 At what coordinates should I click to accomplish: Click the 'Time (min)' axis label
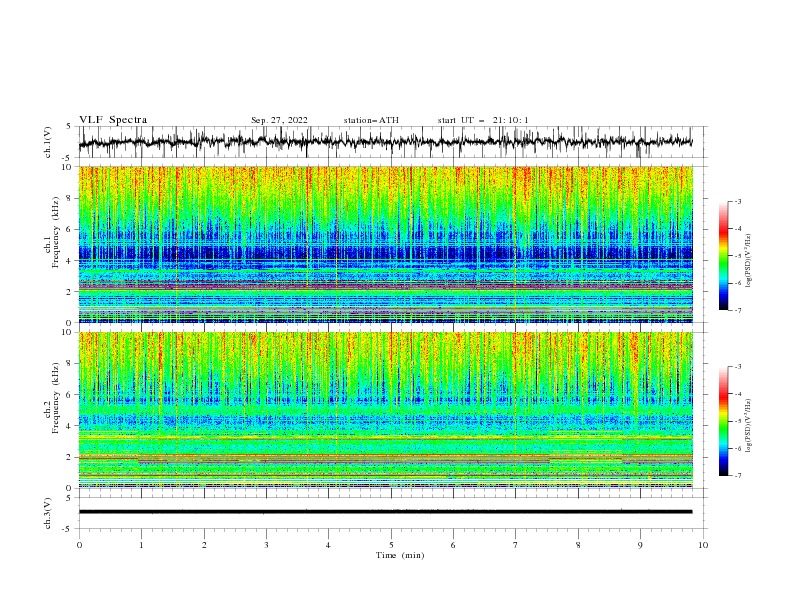[x=400, y=555]
